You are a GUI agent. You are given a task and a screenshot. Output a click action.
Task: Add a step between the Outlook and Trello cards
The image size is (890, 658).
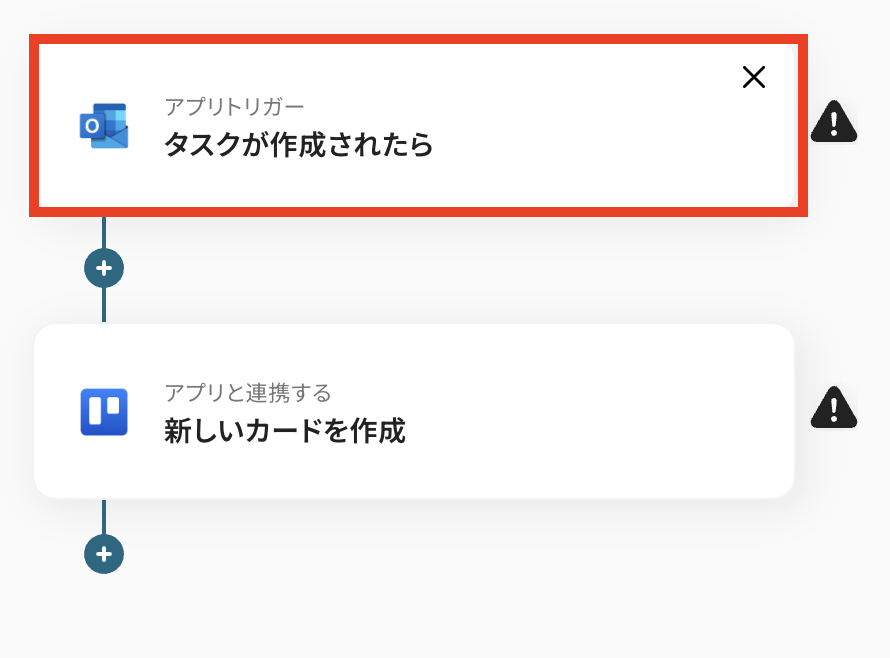(x=104, y=268)
